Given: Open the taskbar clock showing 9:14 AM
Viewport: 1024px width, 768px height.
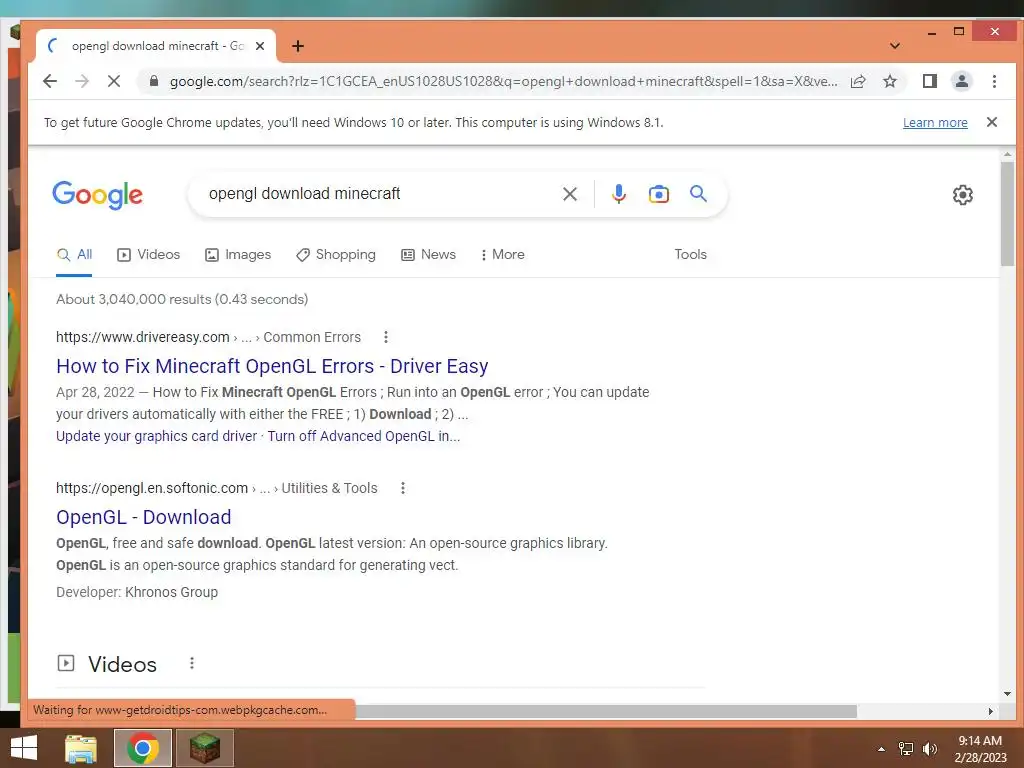Looking at the screenshot, I should [980, 749].
